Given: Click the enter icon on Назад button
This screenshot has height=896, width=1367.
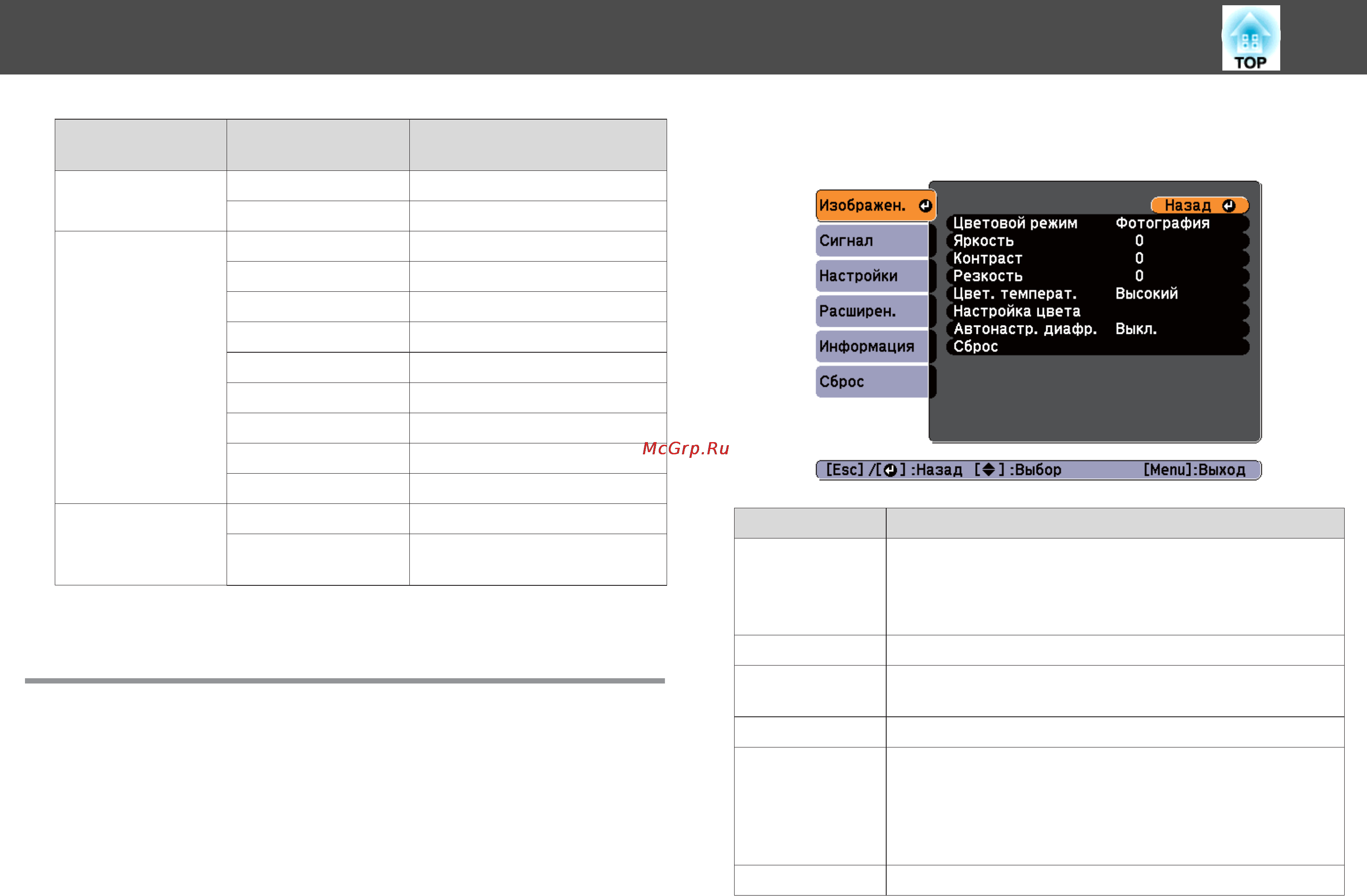Looking at the screenshot, I should 1229,205.
